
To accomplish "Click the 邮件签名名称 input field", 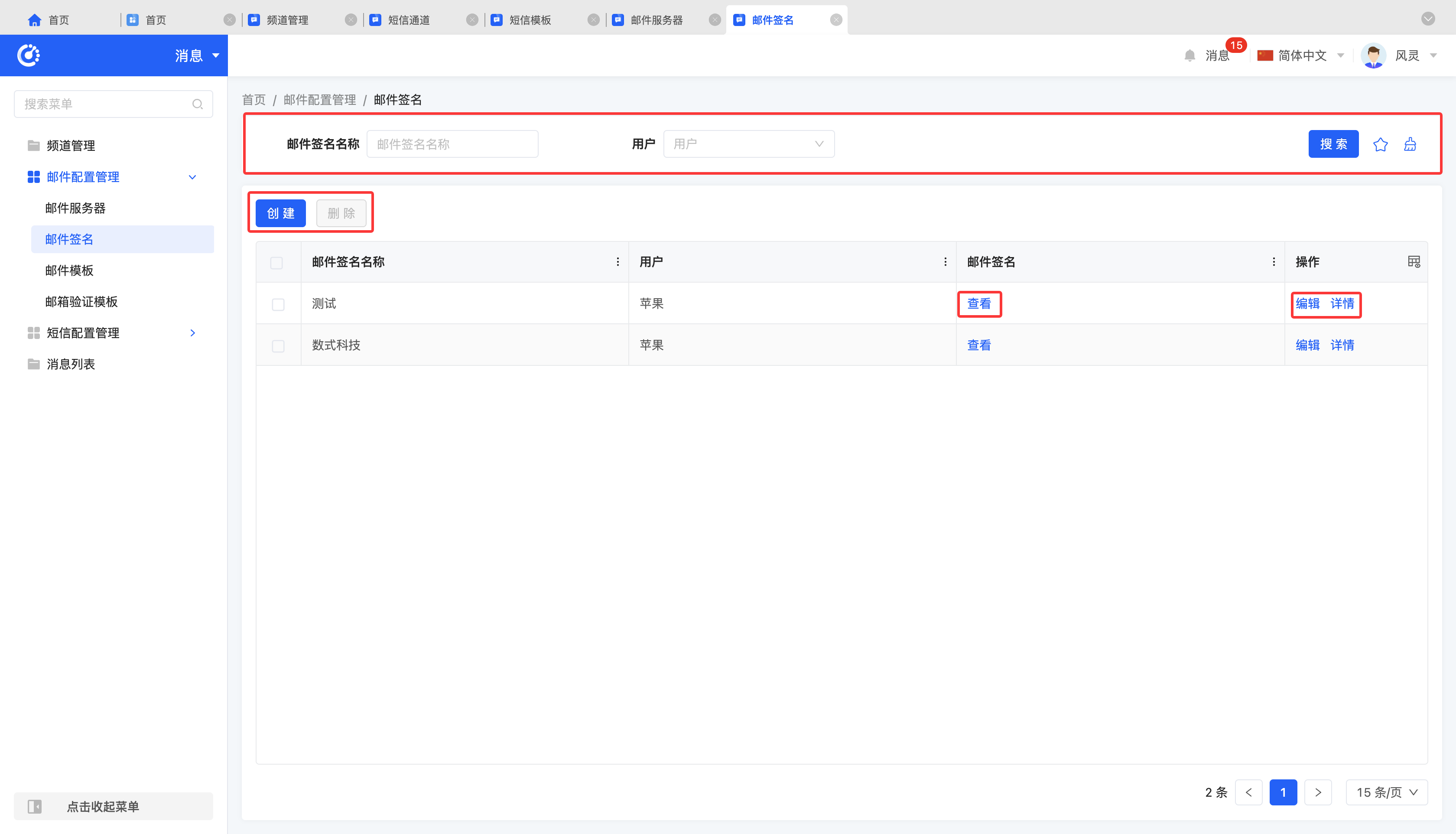I will tap(452, 144).
